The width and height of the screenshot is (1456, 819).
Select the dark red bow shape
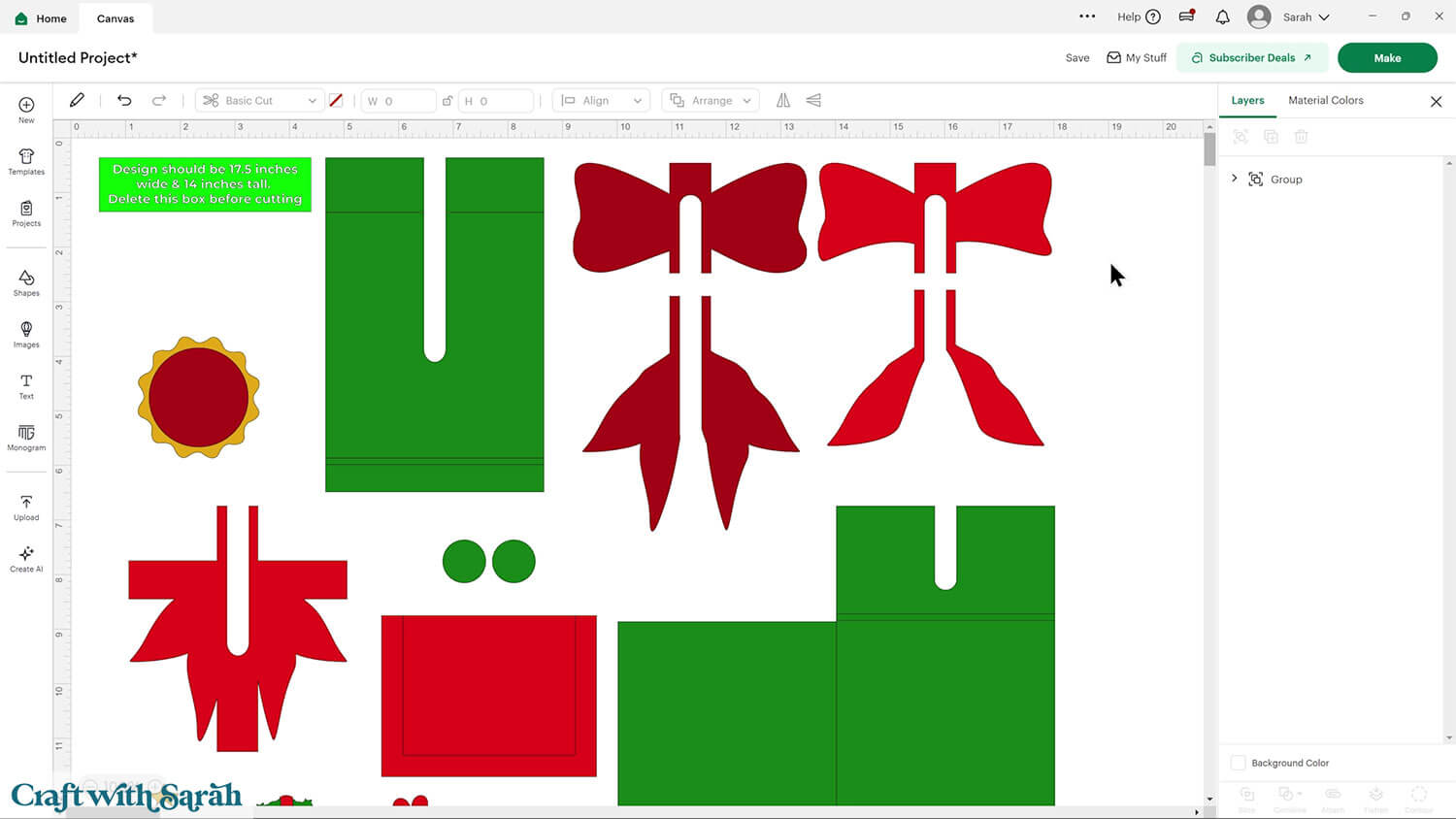click(x=690, y=217)
